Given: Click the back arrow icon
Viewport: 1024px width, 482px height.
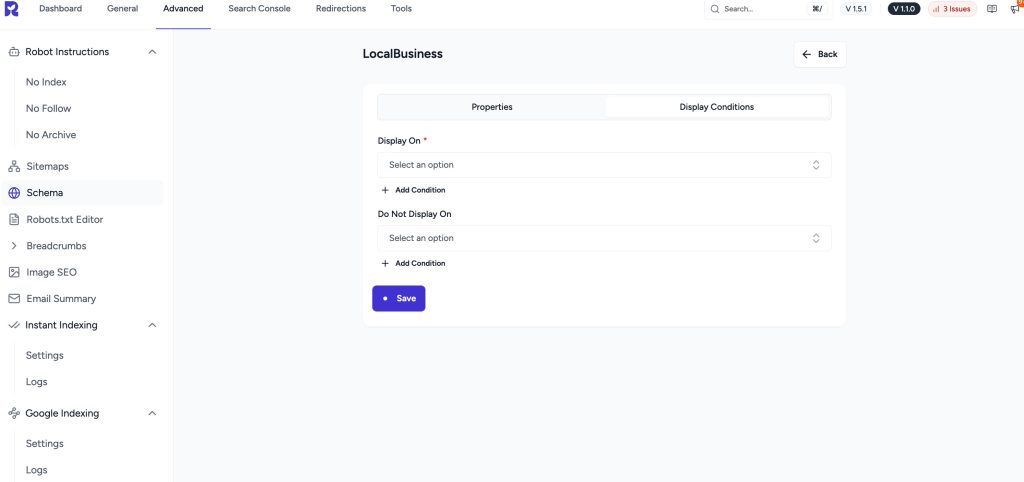Looking at the screenshot, I should click(807, 54).
